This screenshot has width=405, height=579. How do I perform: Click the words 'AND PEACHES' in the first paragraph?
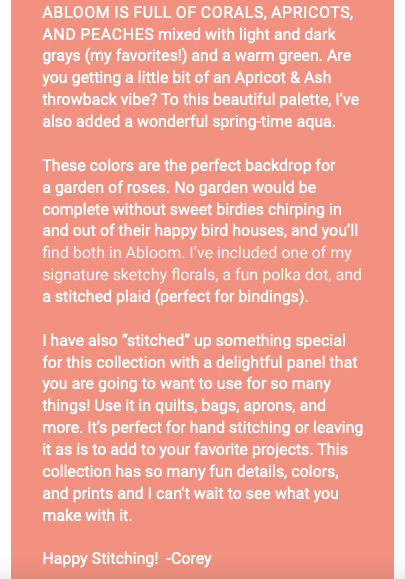98,34
